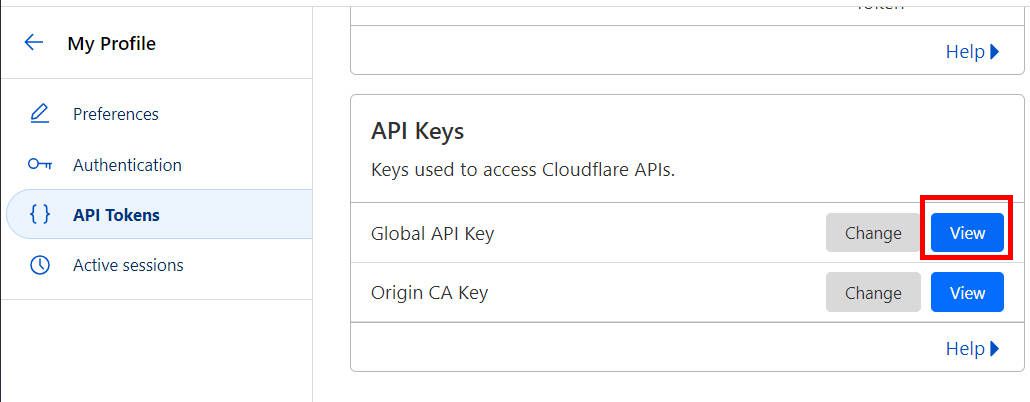Viewport: 1030px width, 402px height.
Task: Click the key icon for Authentication
Action: (x=40, y=164)
